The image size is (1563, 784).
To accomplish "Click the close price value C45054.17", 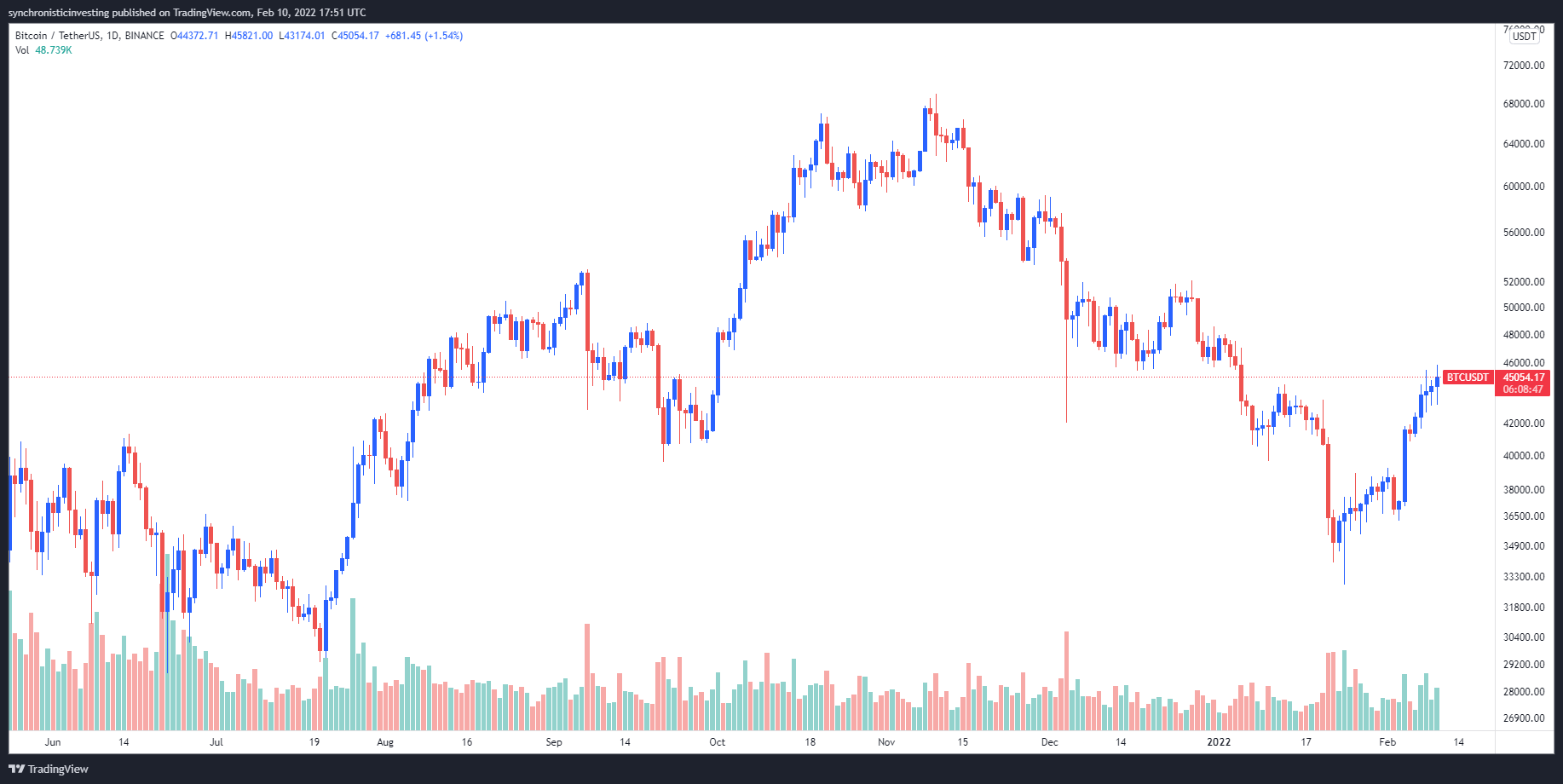I will pos(355,36).
